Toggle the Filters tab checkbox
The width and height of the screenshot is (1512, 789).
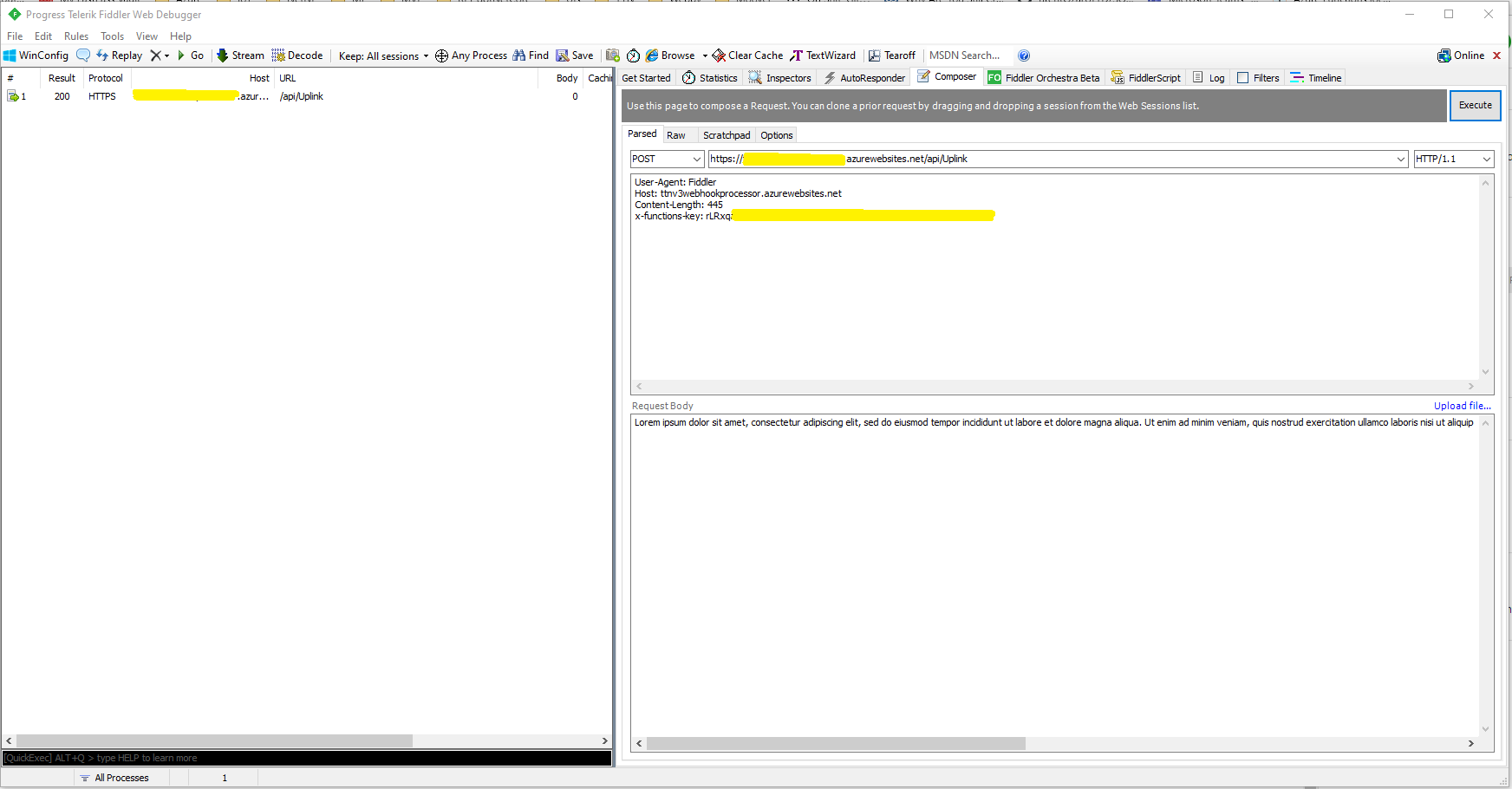click(1242, 78)
